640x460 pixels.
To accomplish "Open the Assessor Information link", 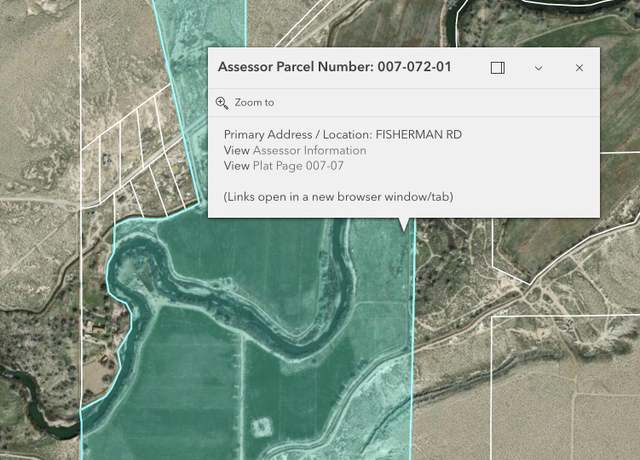I will pyautogui.click(x=309, y=150).
